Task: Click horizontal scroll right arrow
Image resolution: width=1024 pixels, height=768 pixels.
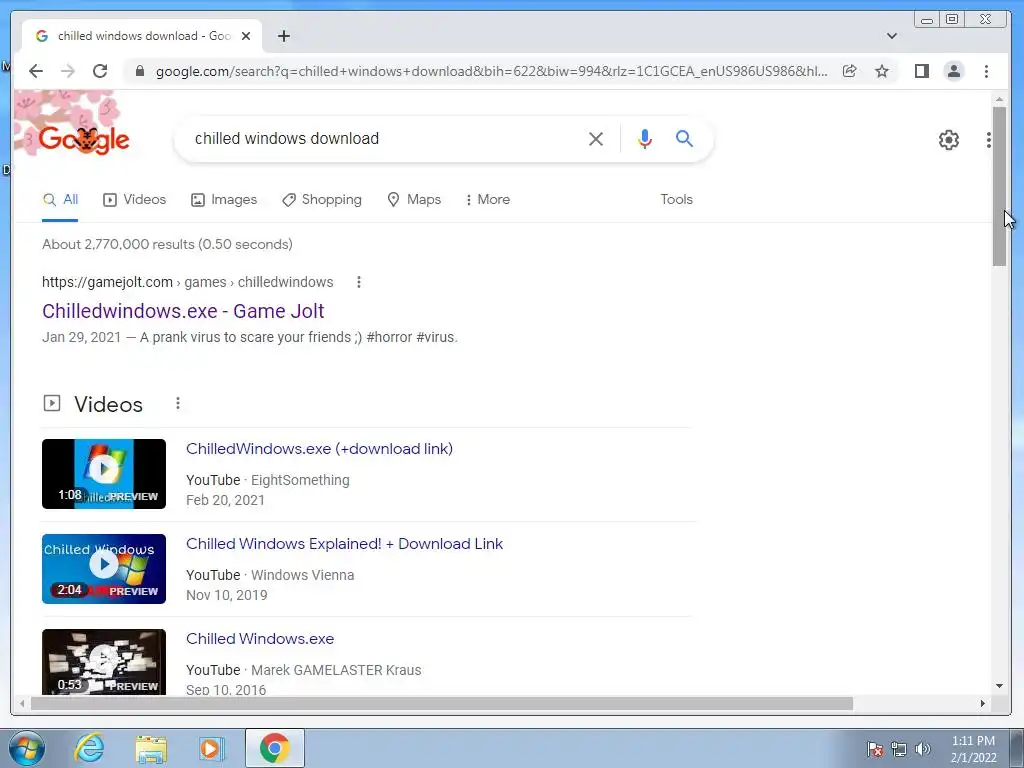Action: click(983, 703)
